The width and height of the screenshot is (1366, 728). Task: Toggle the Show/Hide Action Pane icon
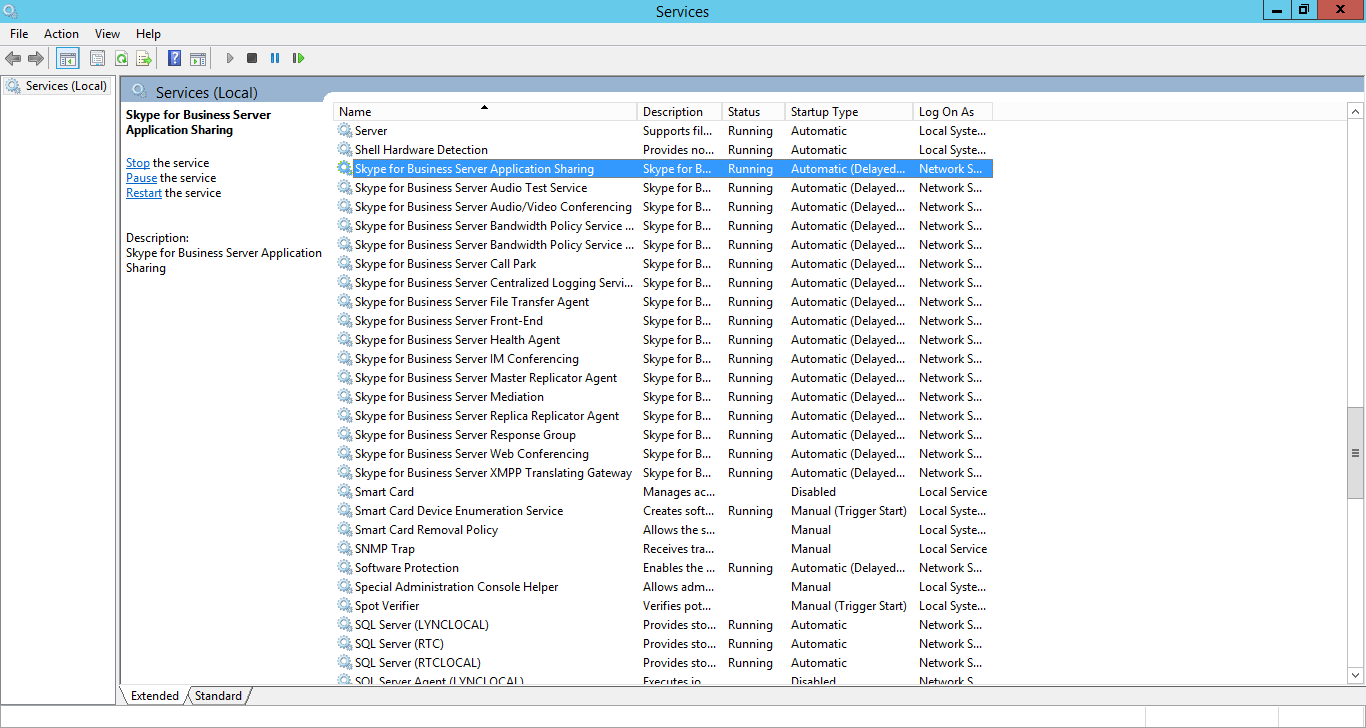tap(198, 58)
